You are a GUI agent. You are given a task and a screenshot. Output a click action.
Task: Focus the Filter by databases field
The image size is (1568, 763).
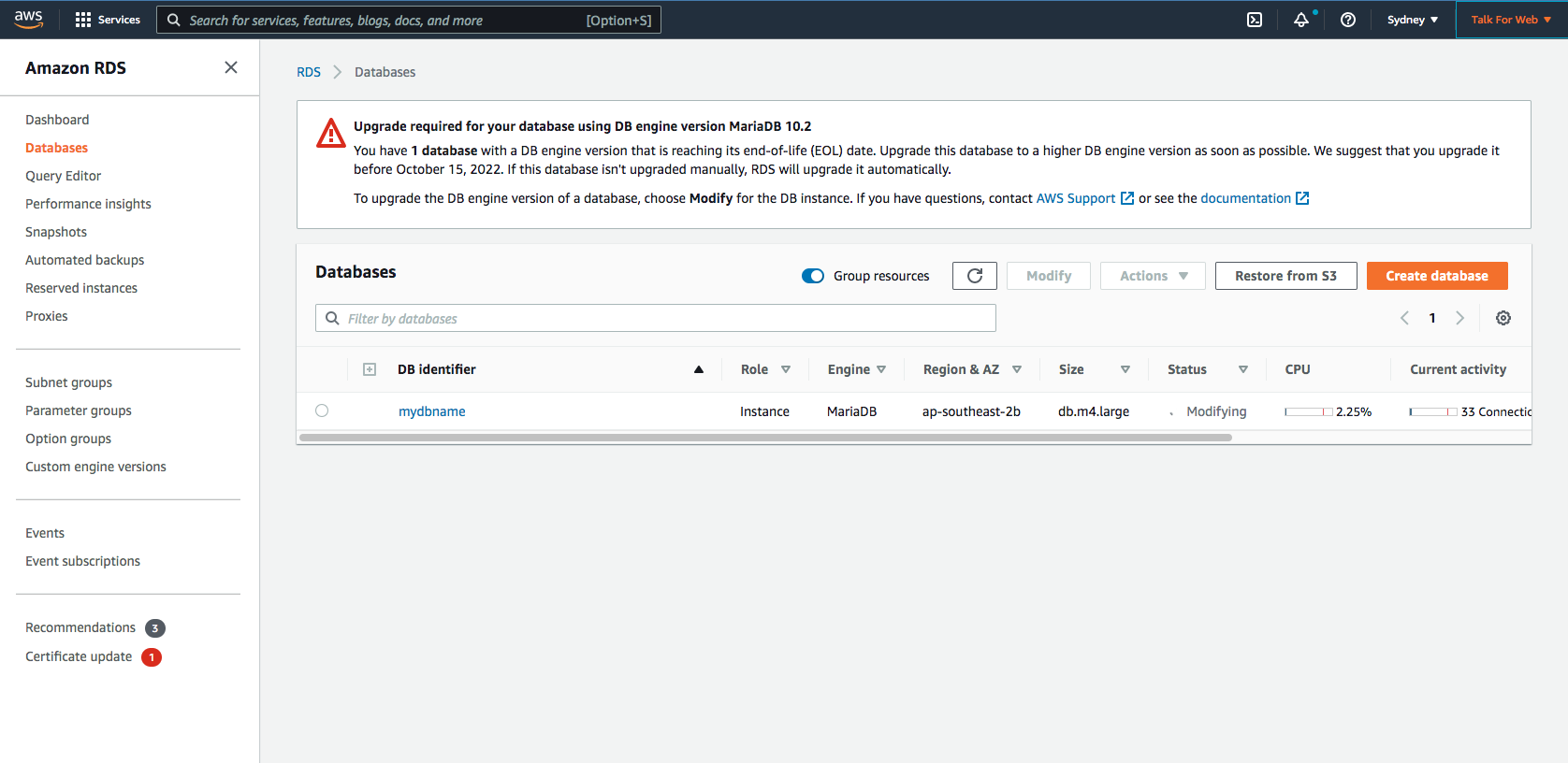[x=656, y=318]
